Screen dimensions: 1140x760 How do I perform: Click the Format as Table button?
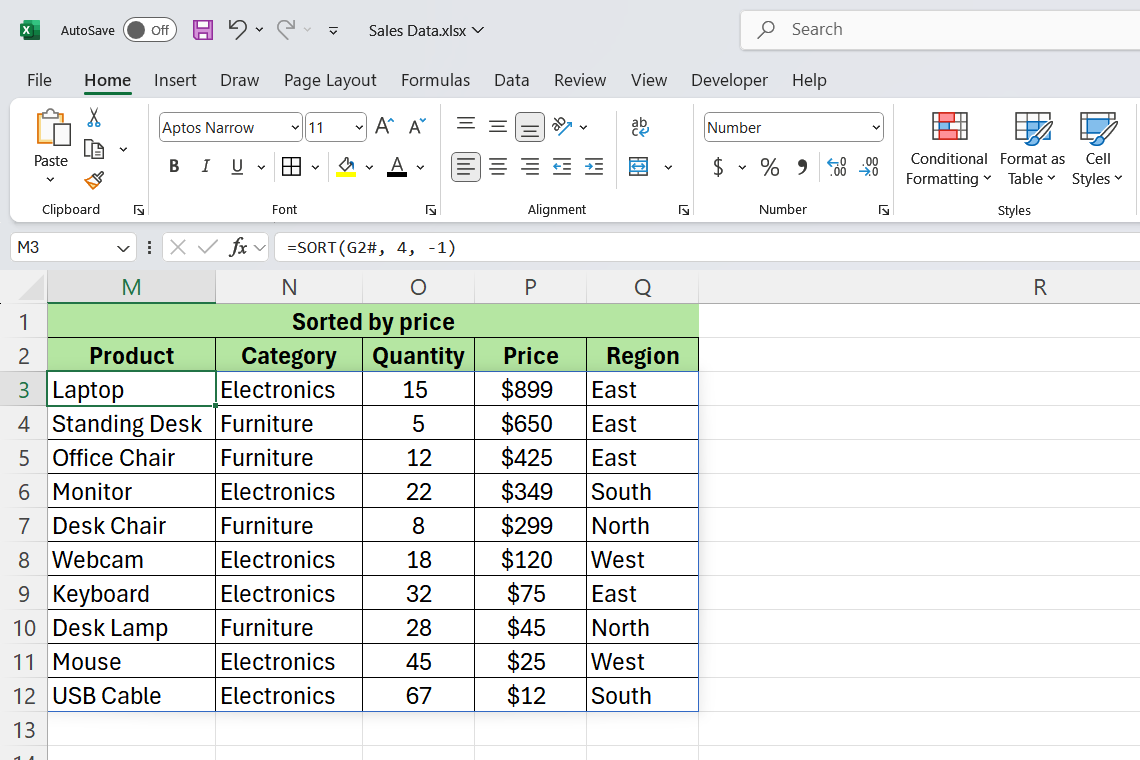click(x=1032, y=150)
